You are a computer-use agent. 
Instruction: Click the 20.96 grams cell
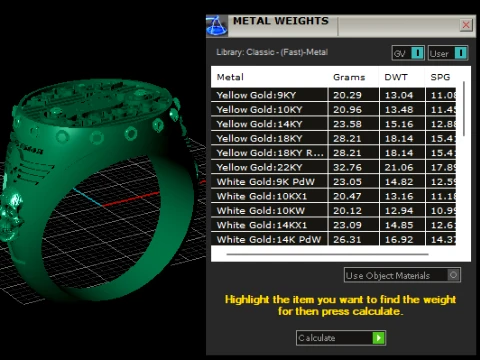pos(354,109)
